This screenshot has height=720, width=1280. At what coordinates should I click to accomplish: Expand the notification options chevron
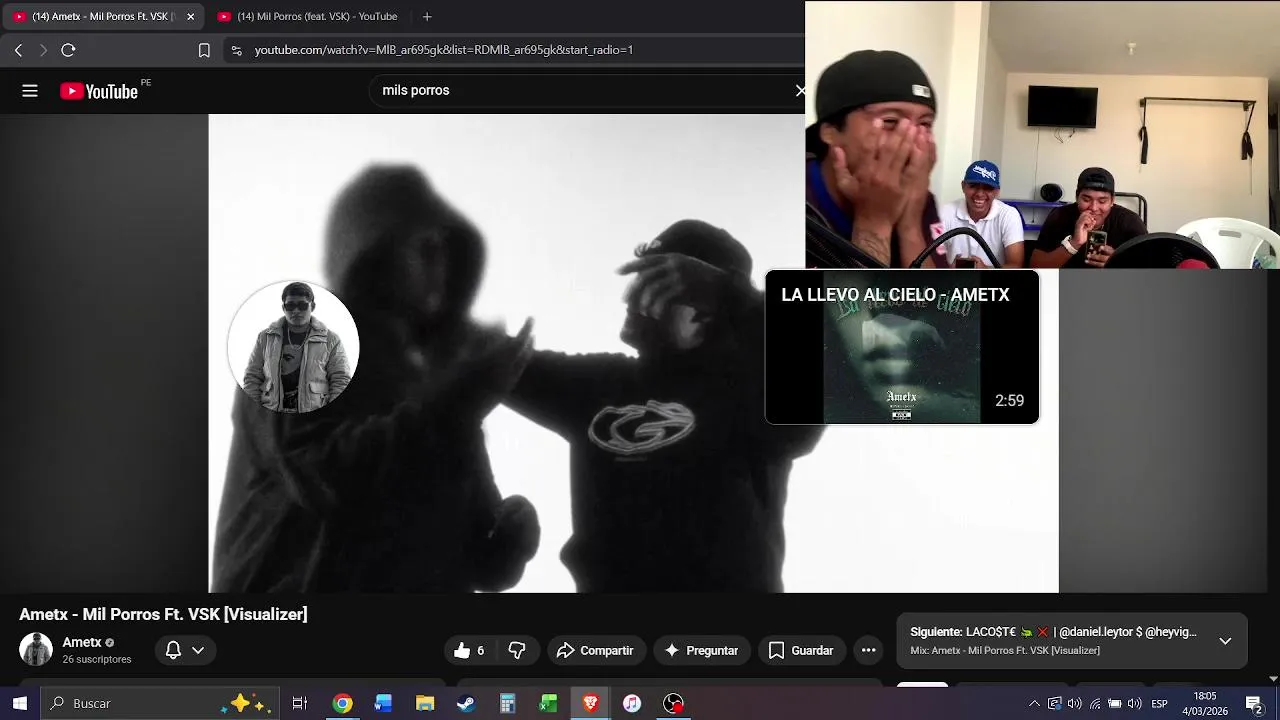(198, 650)
